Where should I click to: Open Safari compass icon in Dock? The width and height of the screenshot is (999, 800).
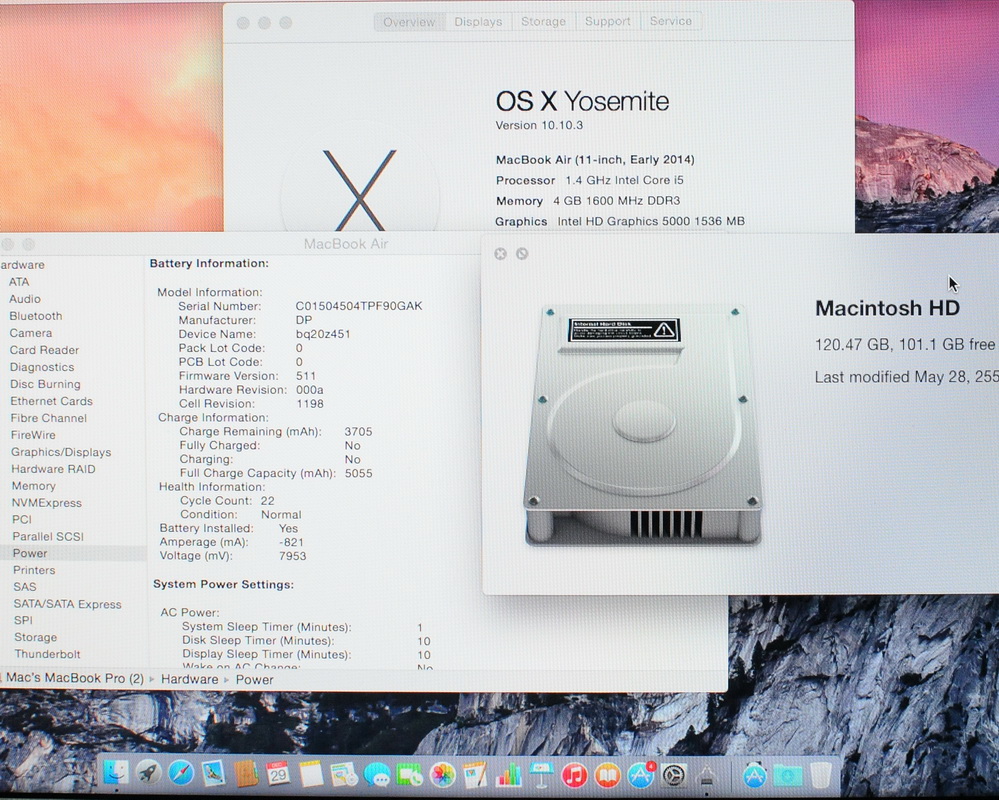[181, 774]
